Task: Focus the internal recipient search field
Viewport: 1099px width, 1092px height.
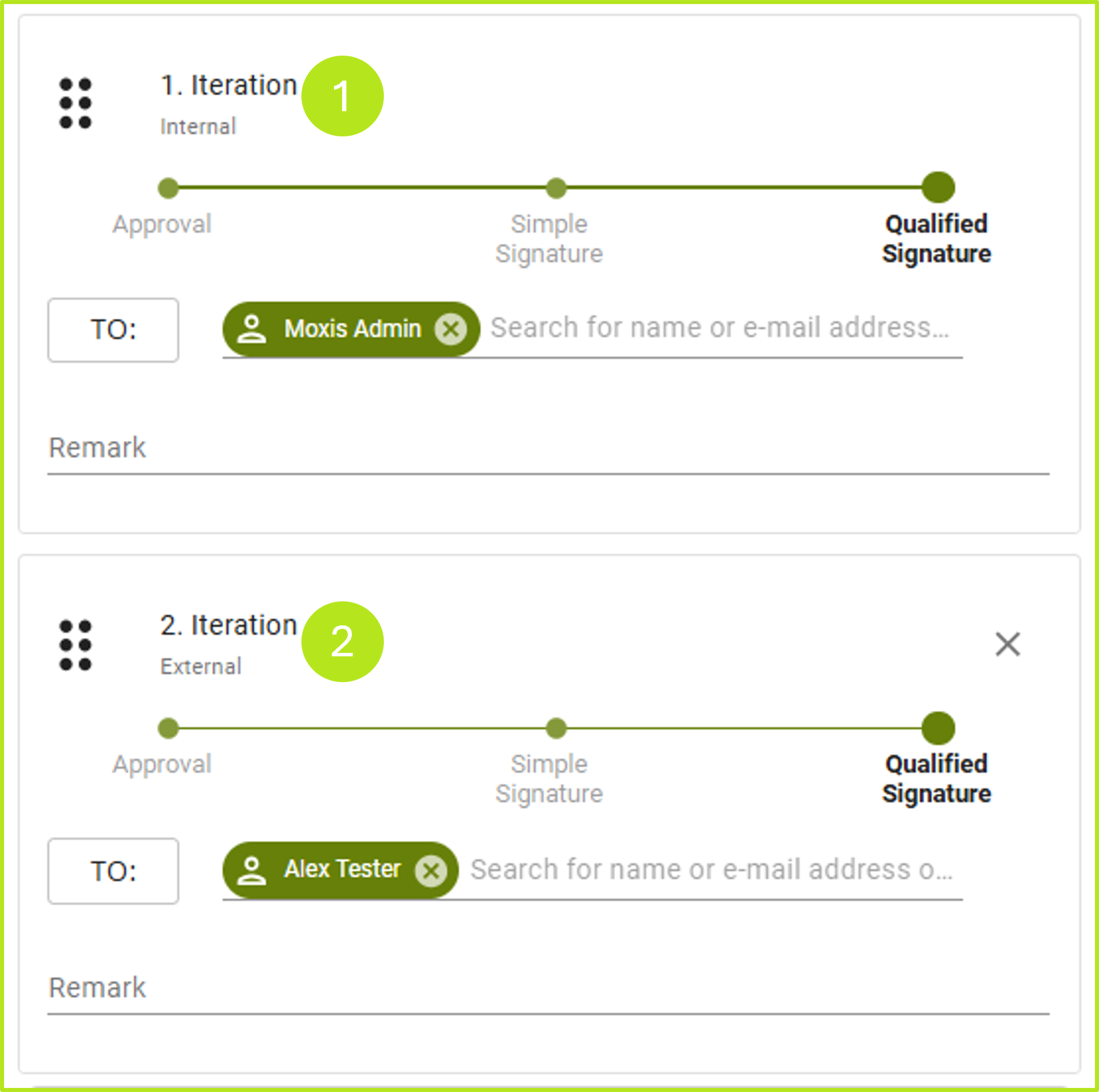Action: coord(719,328)
